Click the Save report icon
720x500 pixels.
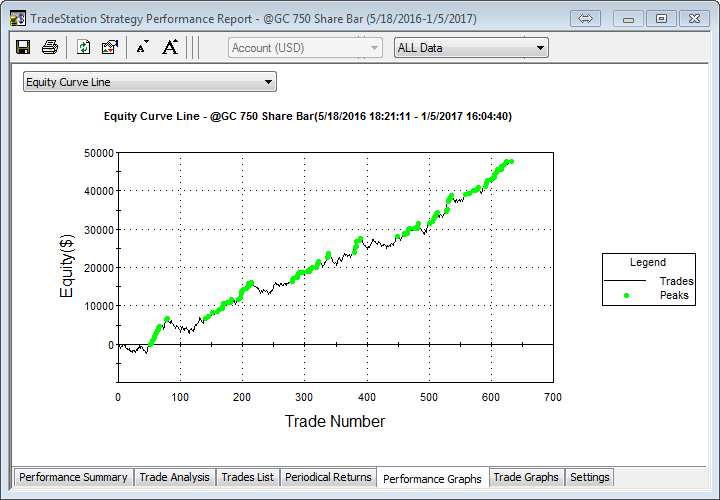[23, 47]
